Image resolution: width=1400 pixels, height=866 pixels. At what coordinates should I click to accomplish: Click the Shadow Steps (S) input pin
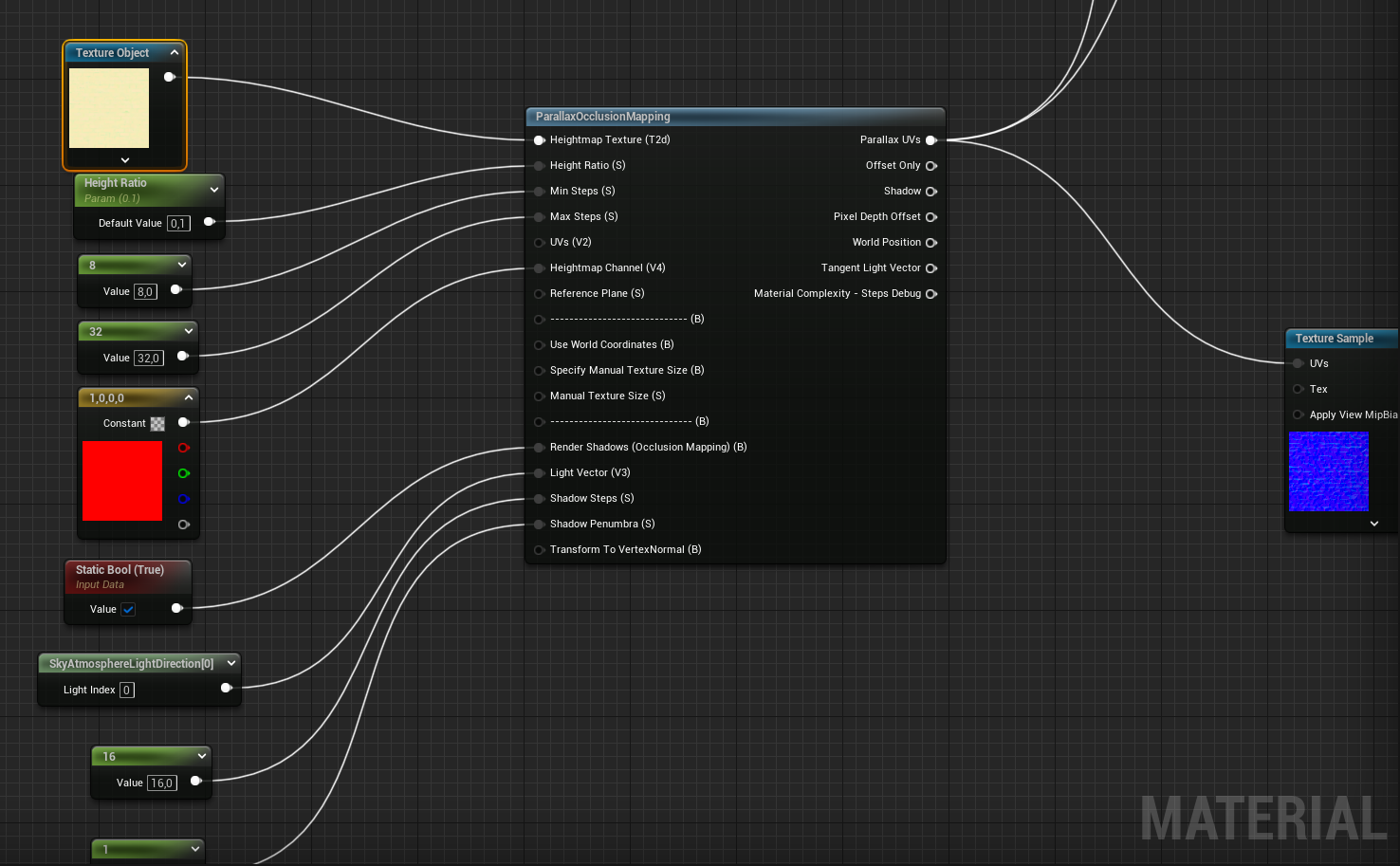pos(539,499)
